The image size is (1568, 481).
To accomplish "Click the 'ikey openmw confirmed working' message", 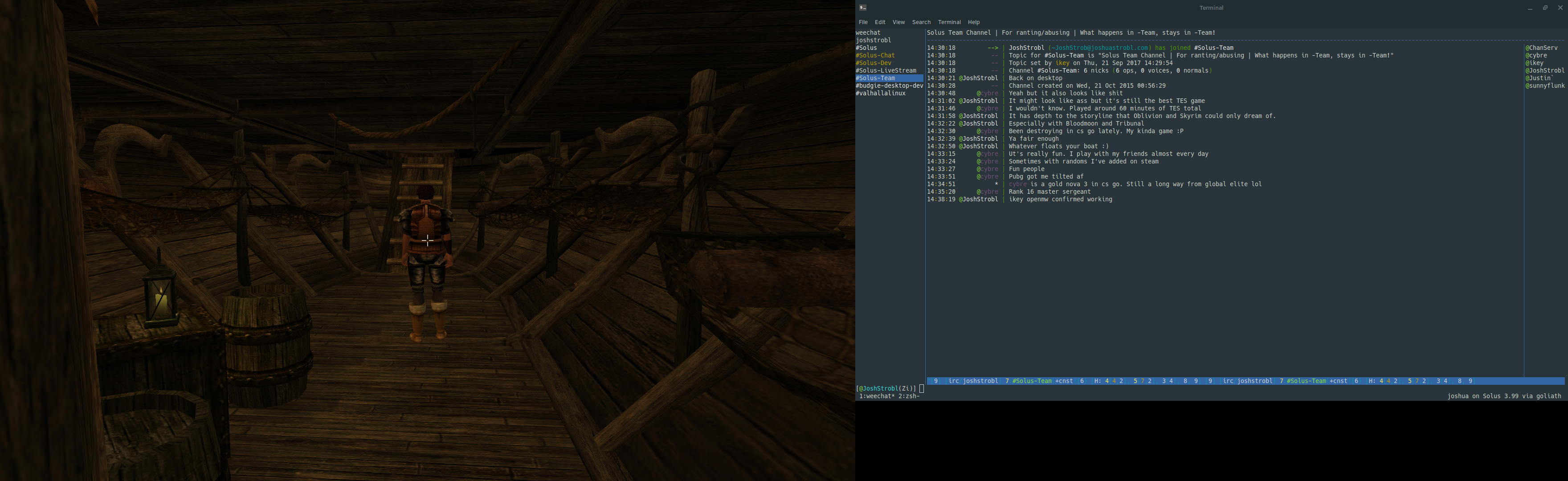I will point(1060,200).
